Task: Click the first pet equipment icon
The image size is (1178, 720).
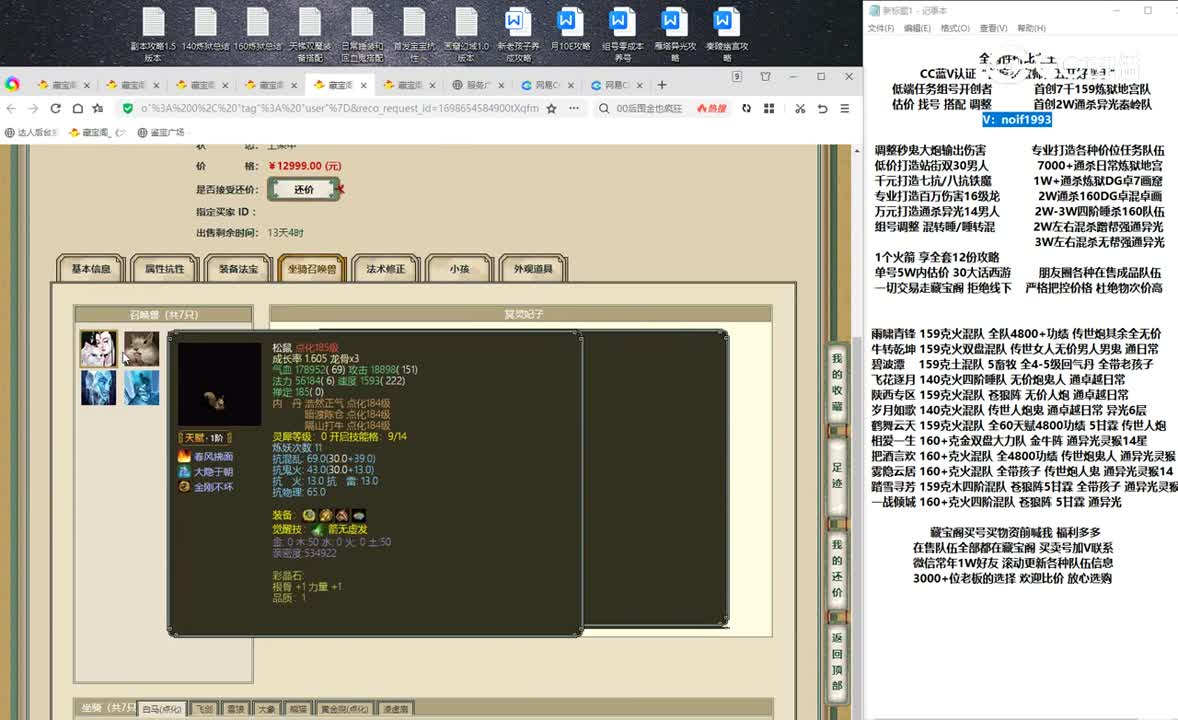Action: tap(309, 516)
